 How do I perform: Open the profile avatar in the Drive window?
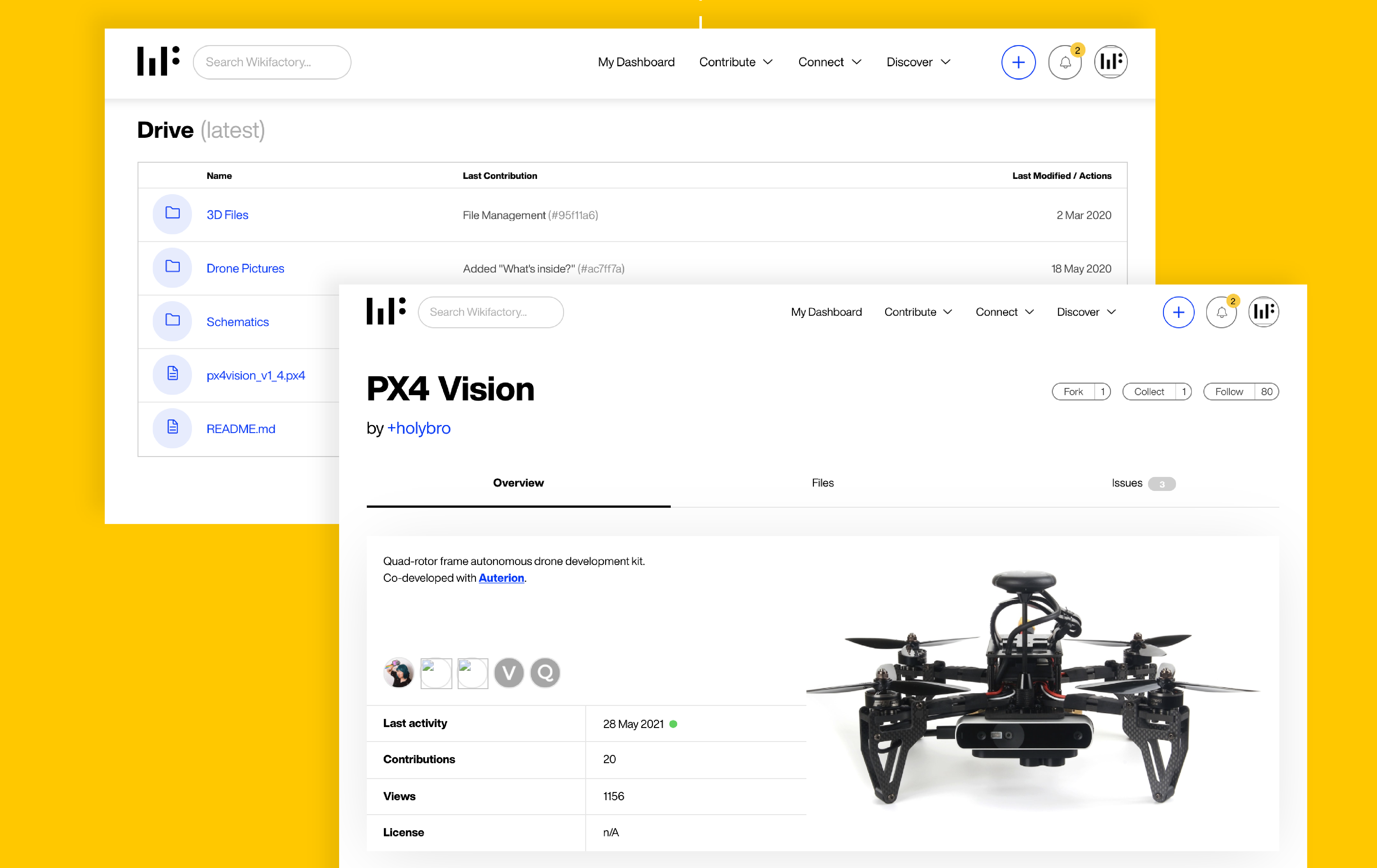point(1110,62)
